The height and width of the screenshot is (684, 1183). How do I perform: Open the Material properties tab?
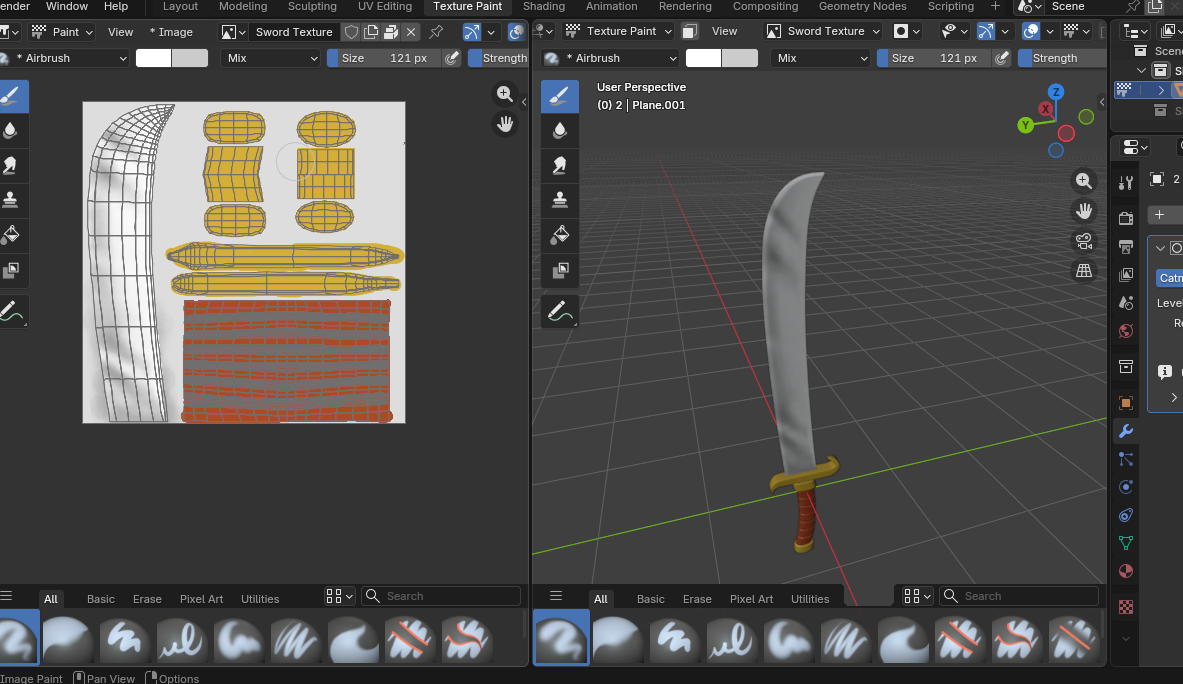[x=1126, y=571]
